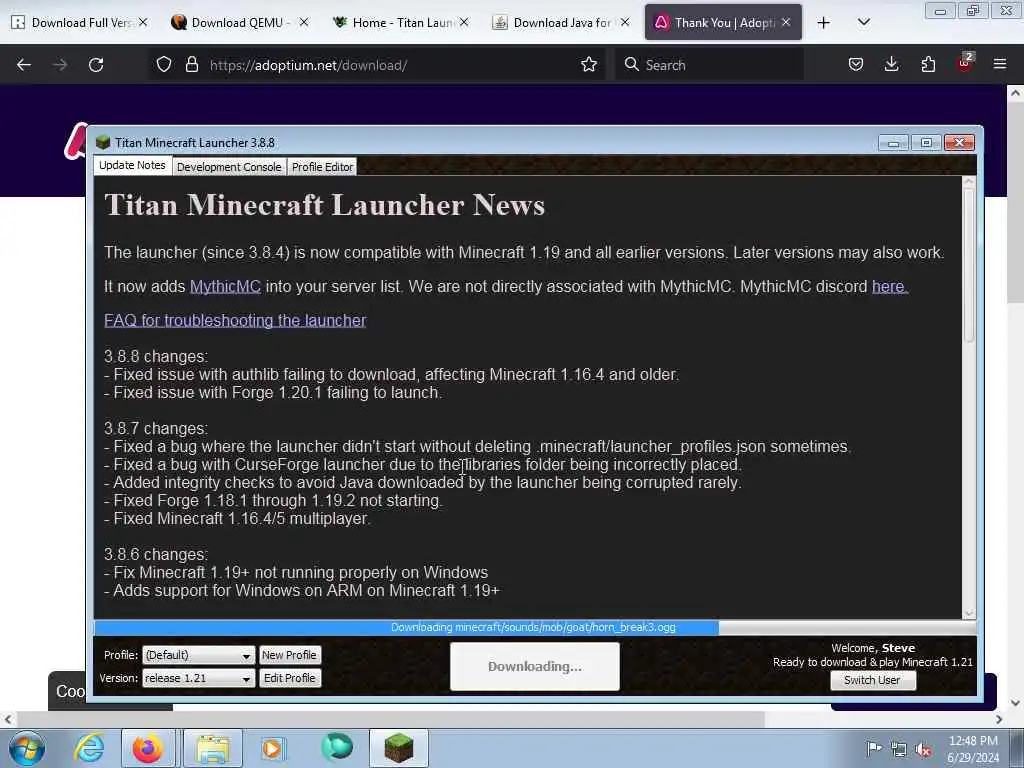Select the Thank You Adoptium tab
This screenshot has height=768, width=1024.
722,23
